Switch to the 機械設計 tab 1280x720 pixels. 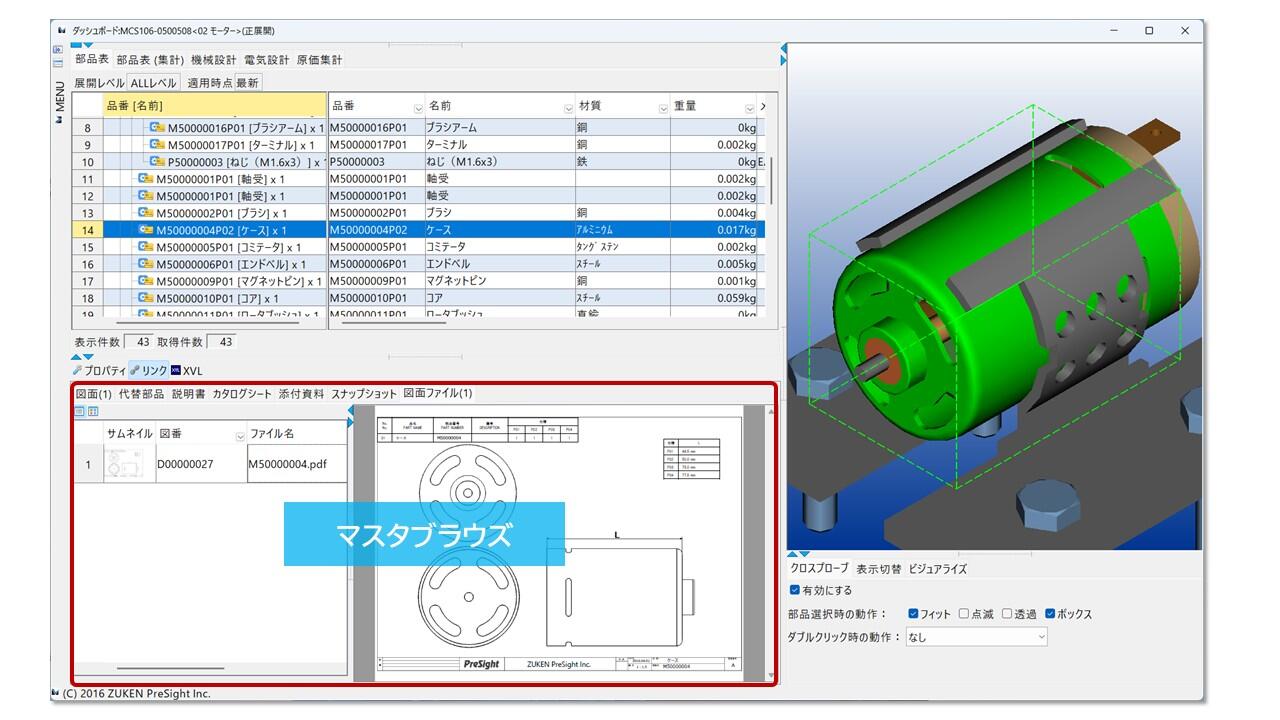(213, 60)
